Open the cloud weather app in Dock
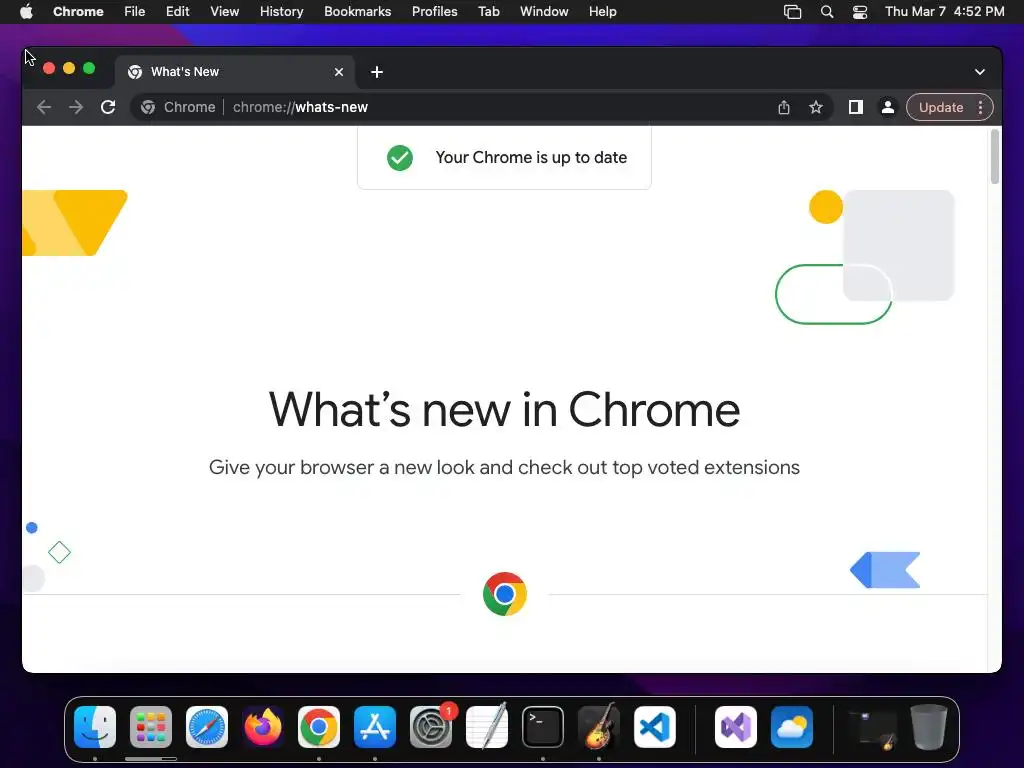The image size is (1024, 768). pos(792,727)
